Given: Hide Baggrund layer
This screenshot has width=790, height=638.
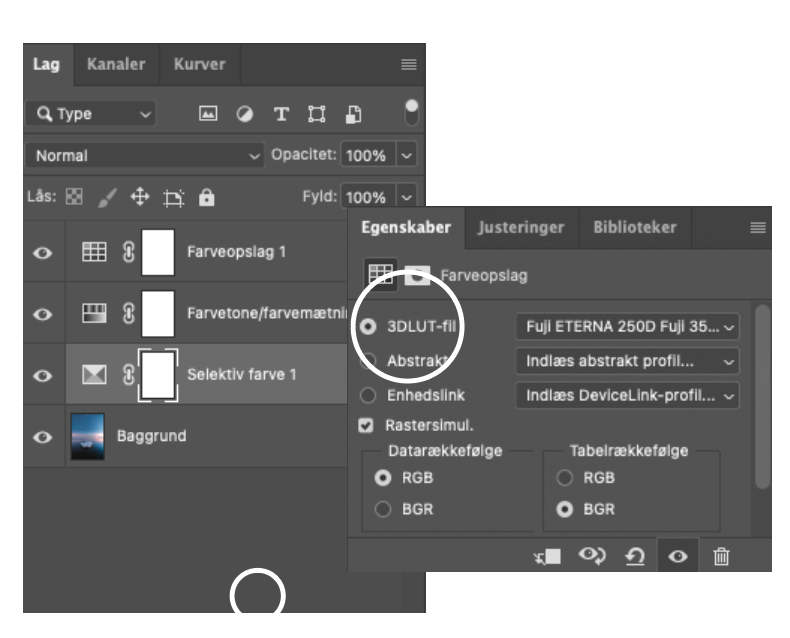Looking at the screenshot, I should [43, 437].
